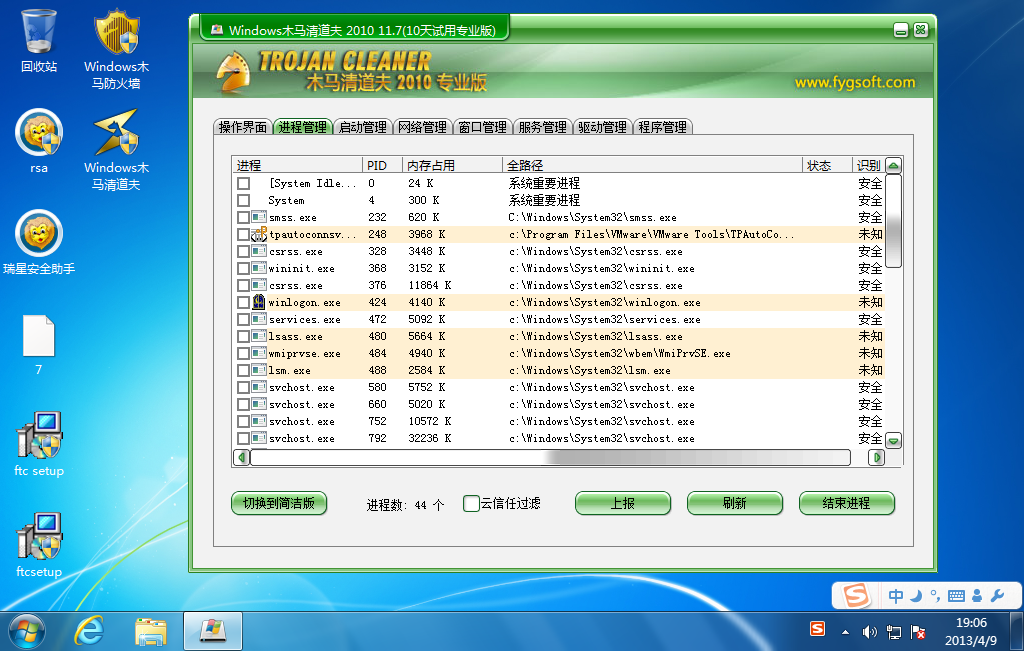The image size is (1024, 651).
Task: Launch Internet Explorer from taskbar
Action: click(x=89, y=631)
